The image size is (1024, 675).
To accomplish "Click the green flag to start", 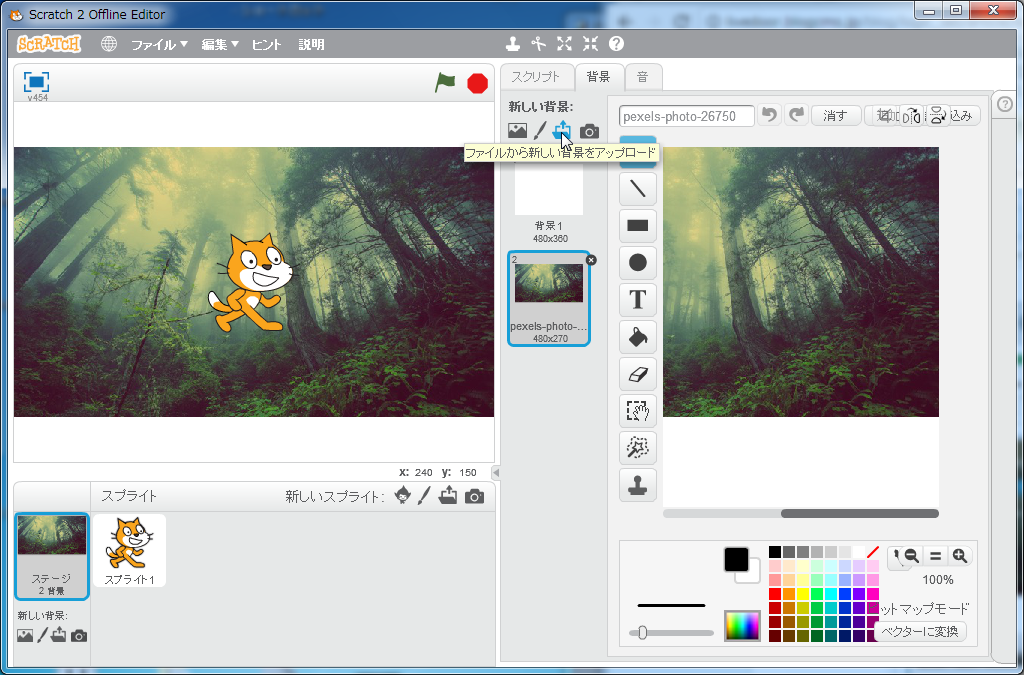I will click(445, 83).
